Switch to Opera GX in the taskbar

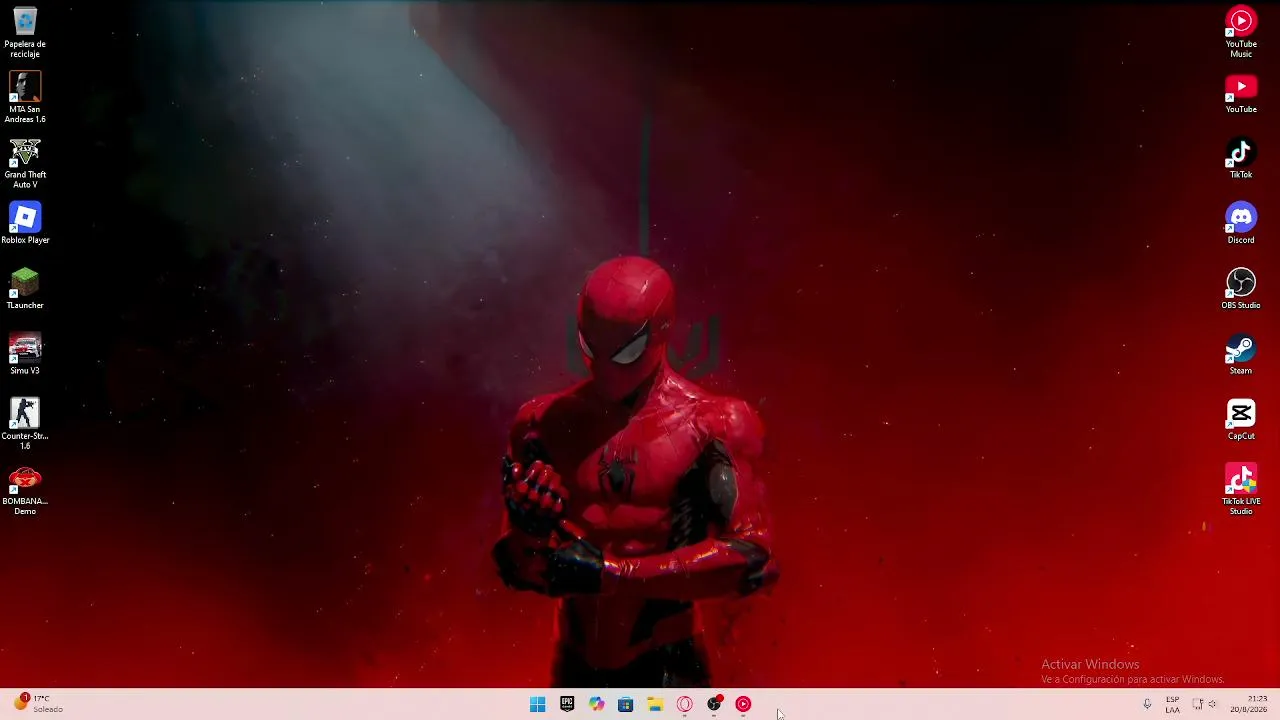684,704
